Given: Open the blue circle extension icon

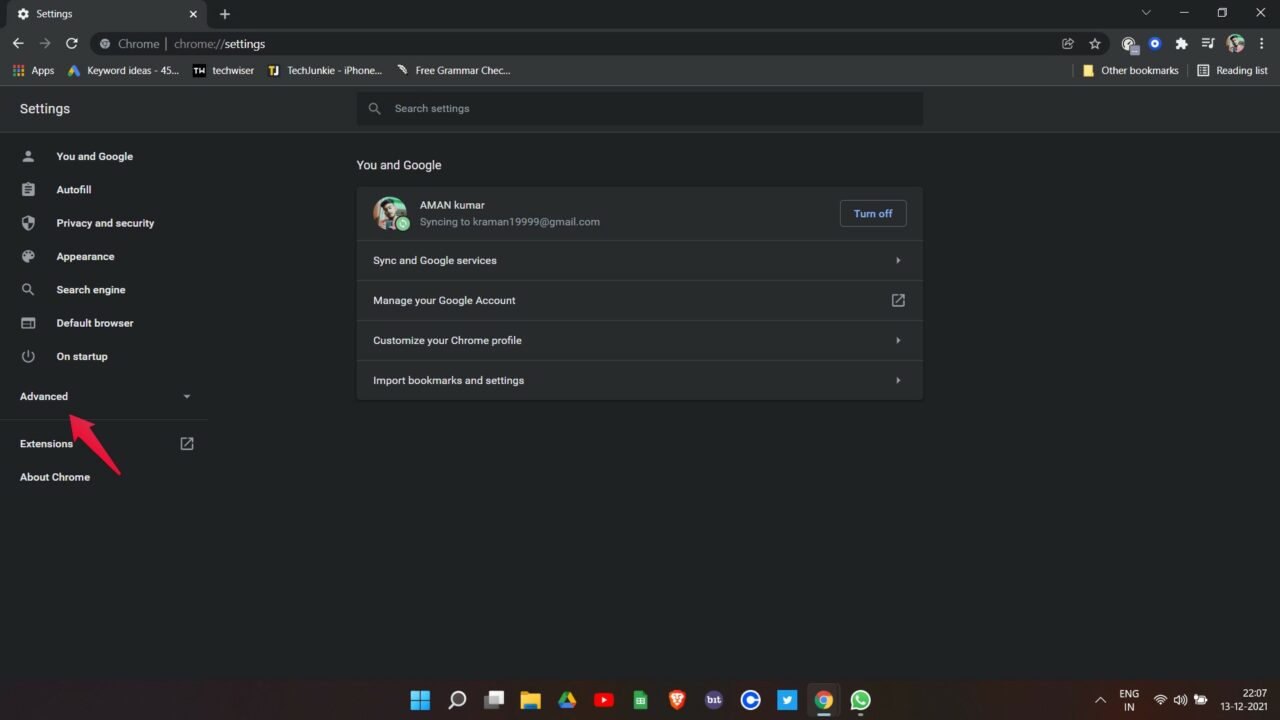Looking at the screenshot, I should point(1155,44).
